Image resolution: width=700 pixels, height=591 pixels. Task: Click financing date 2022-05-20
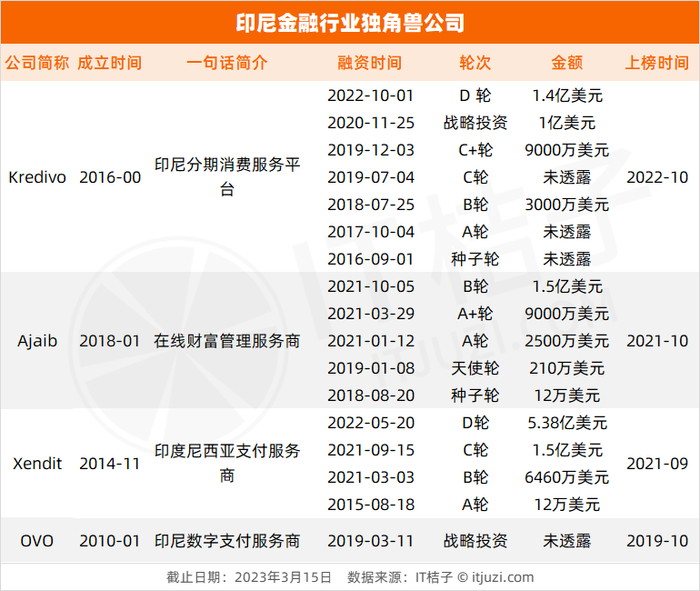pyautogui.click(x=371, y=423)
